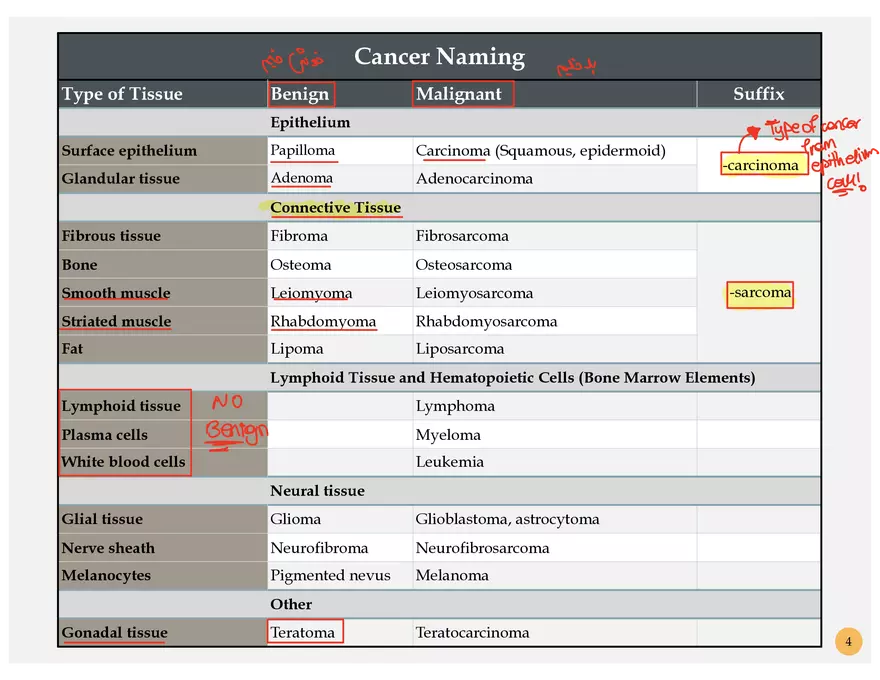
Task: Select the 'Glioma' cell
Action: (x=295, y=519)
